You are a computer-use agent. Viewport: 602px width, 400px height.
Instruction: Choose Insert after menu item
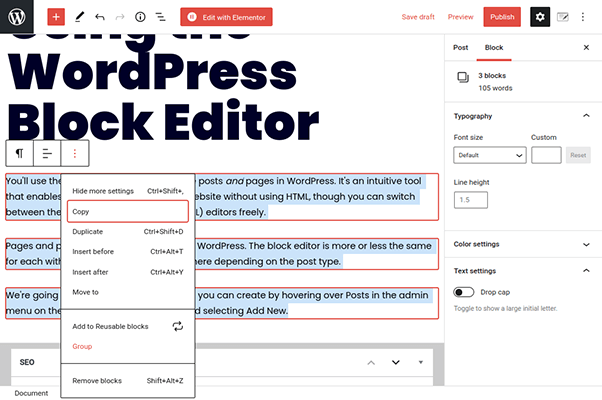[128, 272]
